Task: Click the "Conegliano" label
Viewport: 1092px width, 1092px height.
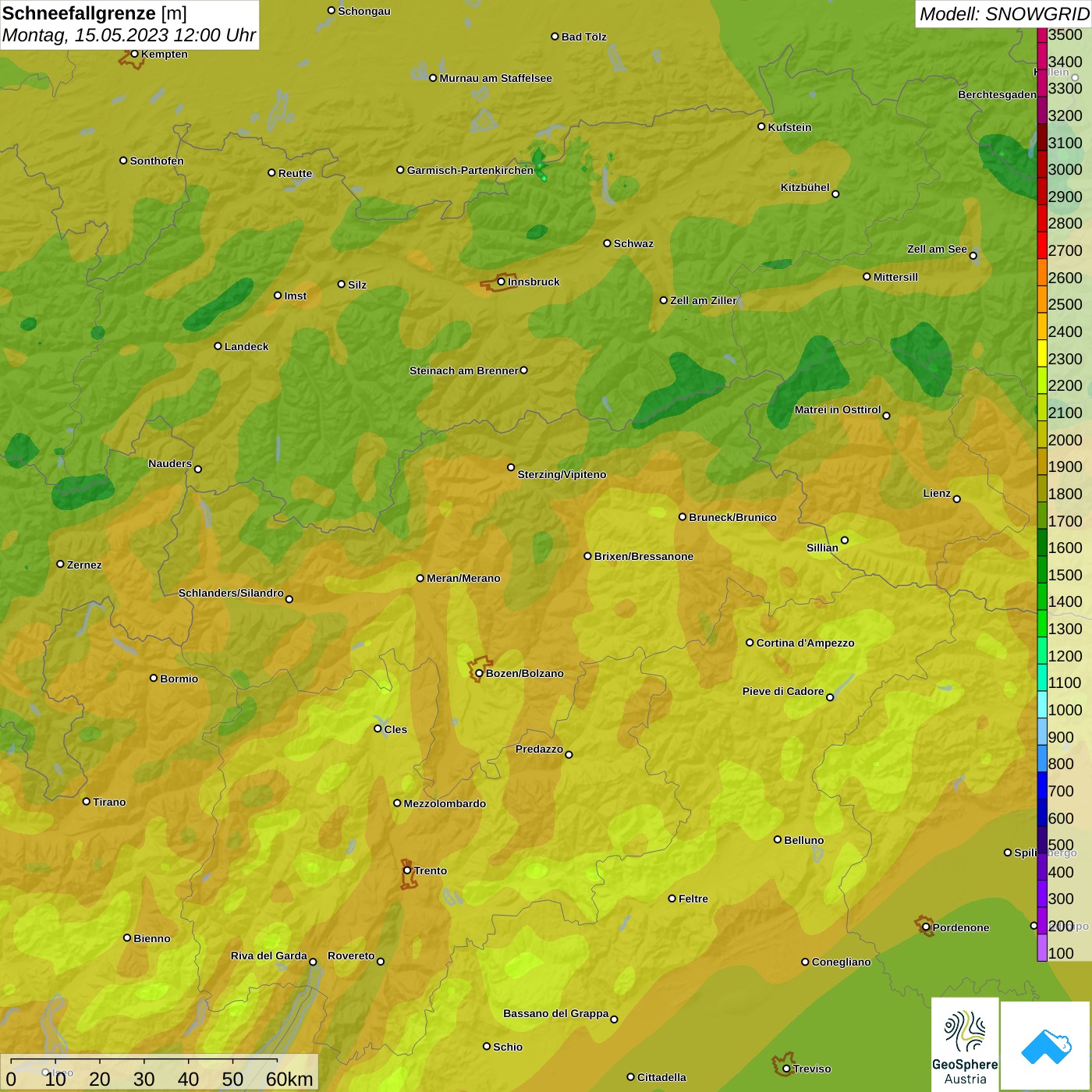Action: pos(841,962)
